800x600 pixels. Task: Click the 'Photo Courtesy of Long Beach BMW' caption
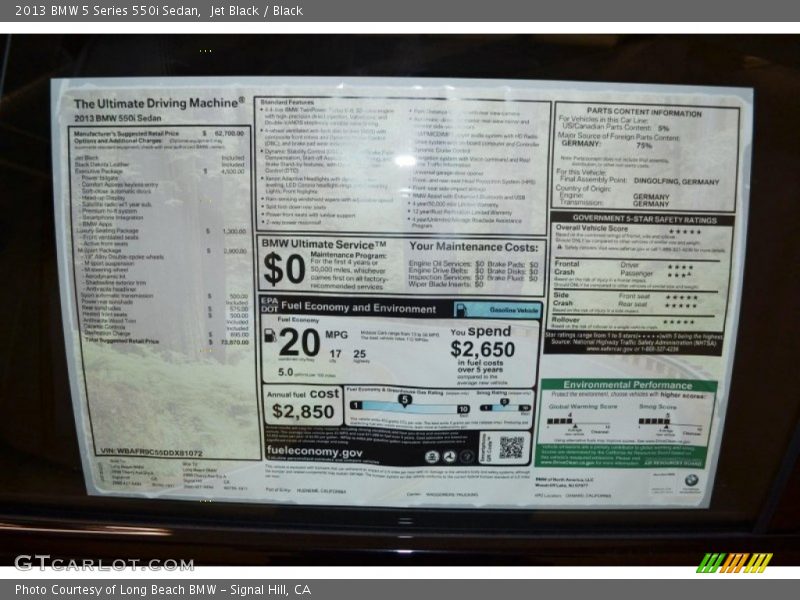(116, 590)
